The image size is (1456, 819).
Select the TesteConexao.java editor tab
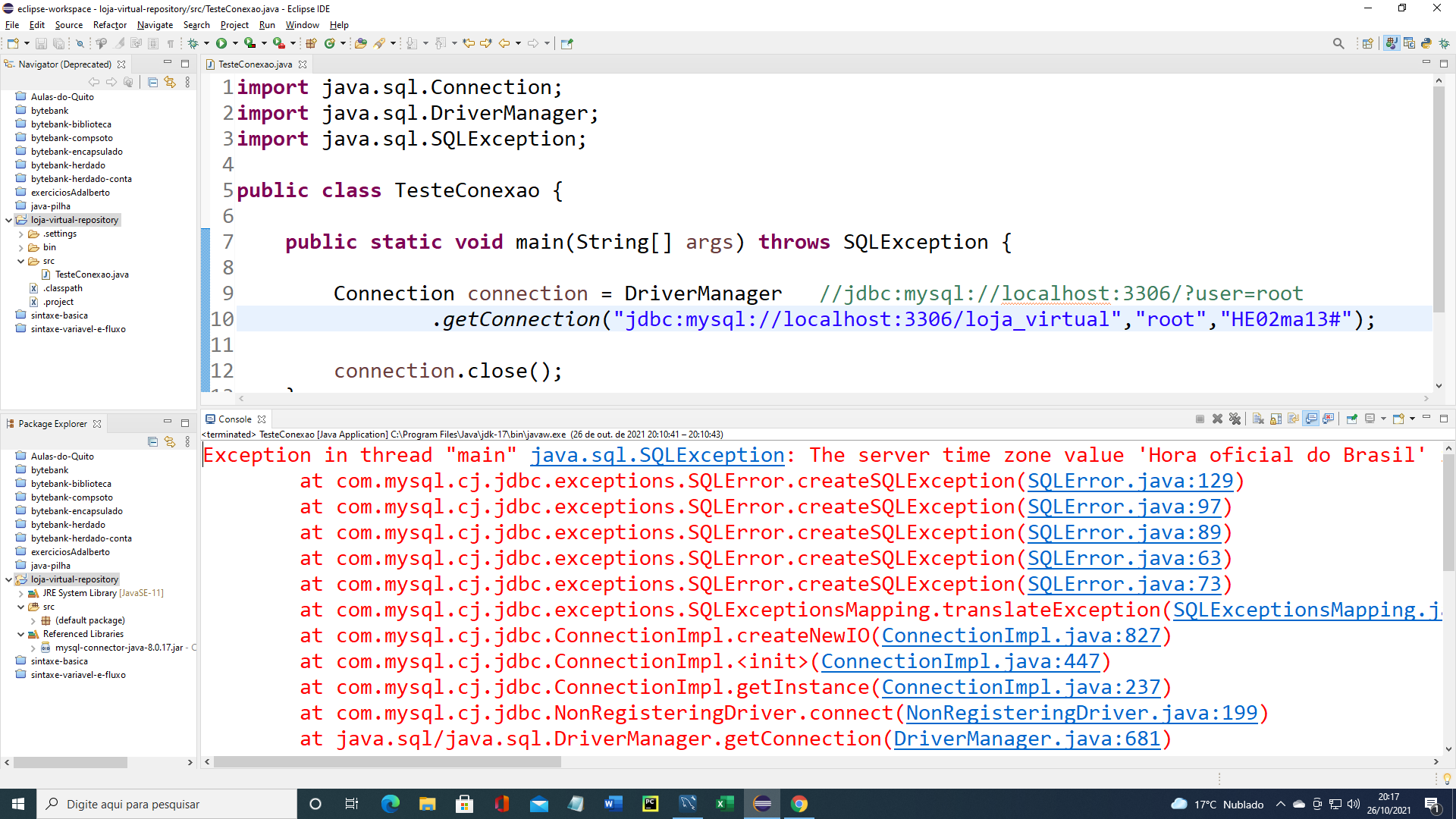click(x=255, y=64)
